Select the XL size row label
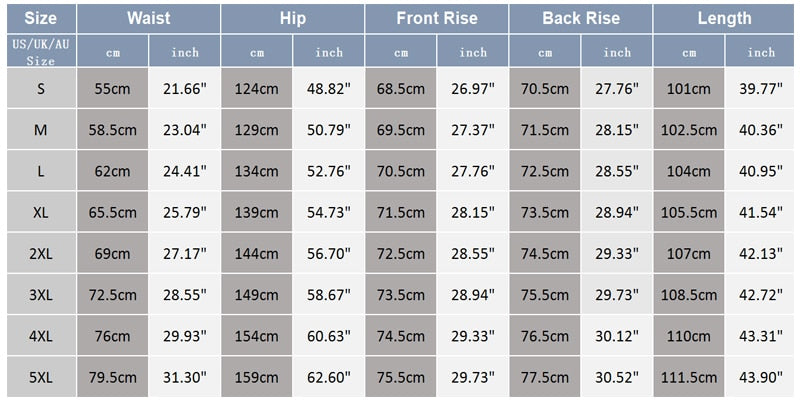Viewport: 800px width, 400px height. pyautogui.click(x=40, y=212)
